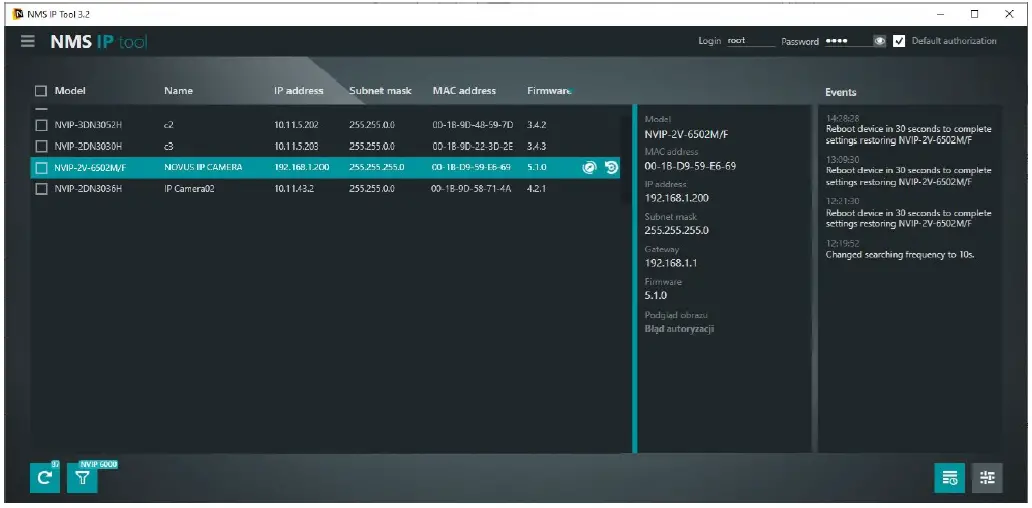Check the NVIP-3DN3052H row checkbox
Image resolution: width=1032 pixels, height=508 pixels.
(x=41, y=125)
